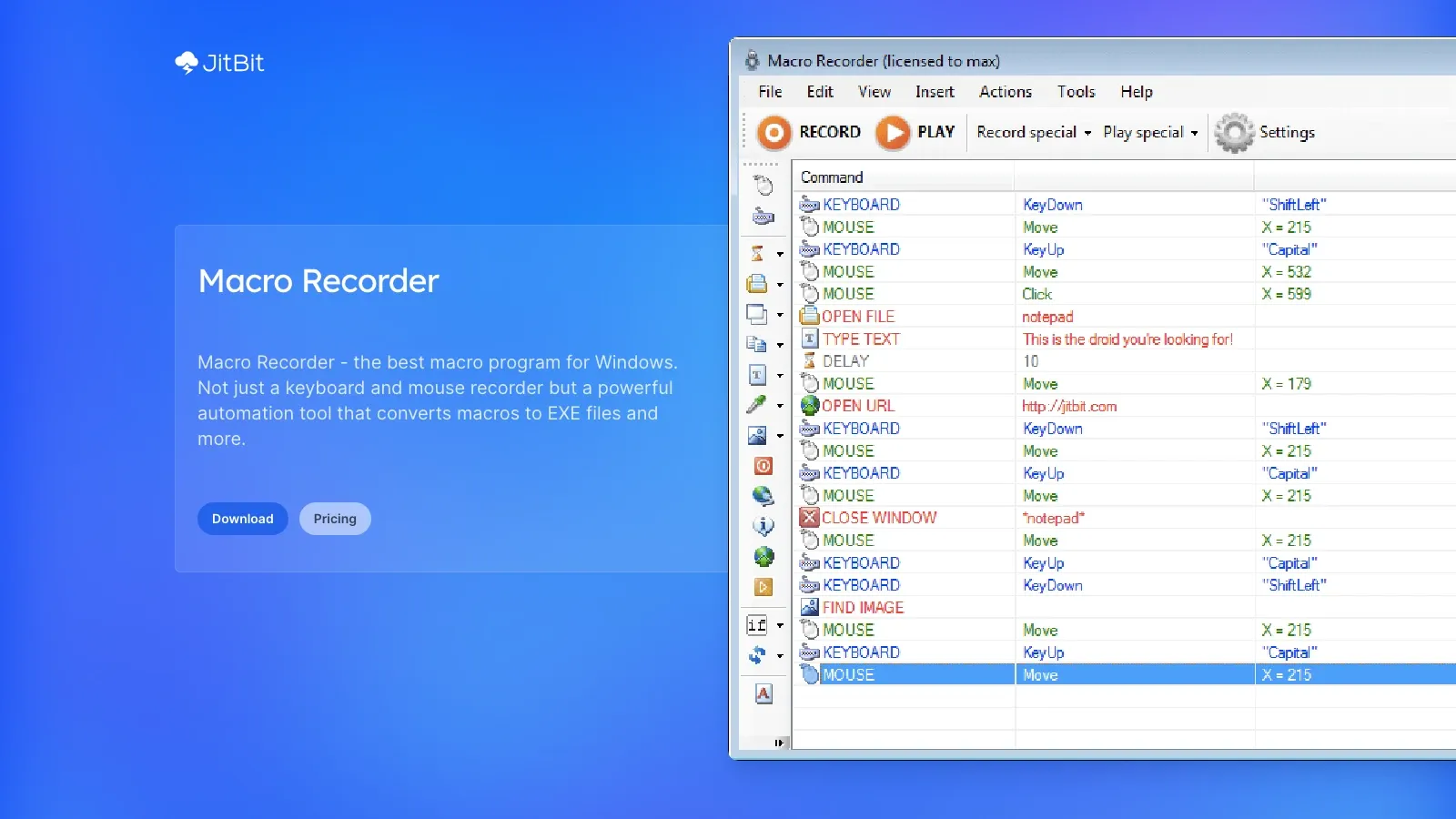This screenshot has height=819, width=1456.
Task: Open the Insert menu
Action: tap(935, 92)
